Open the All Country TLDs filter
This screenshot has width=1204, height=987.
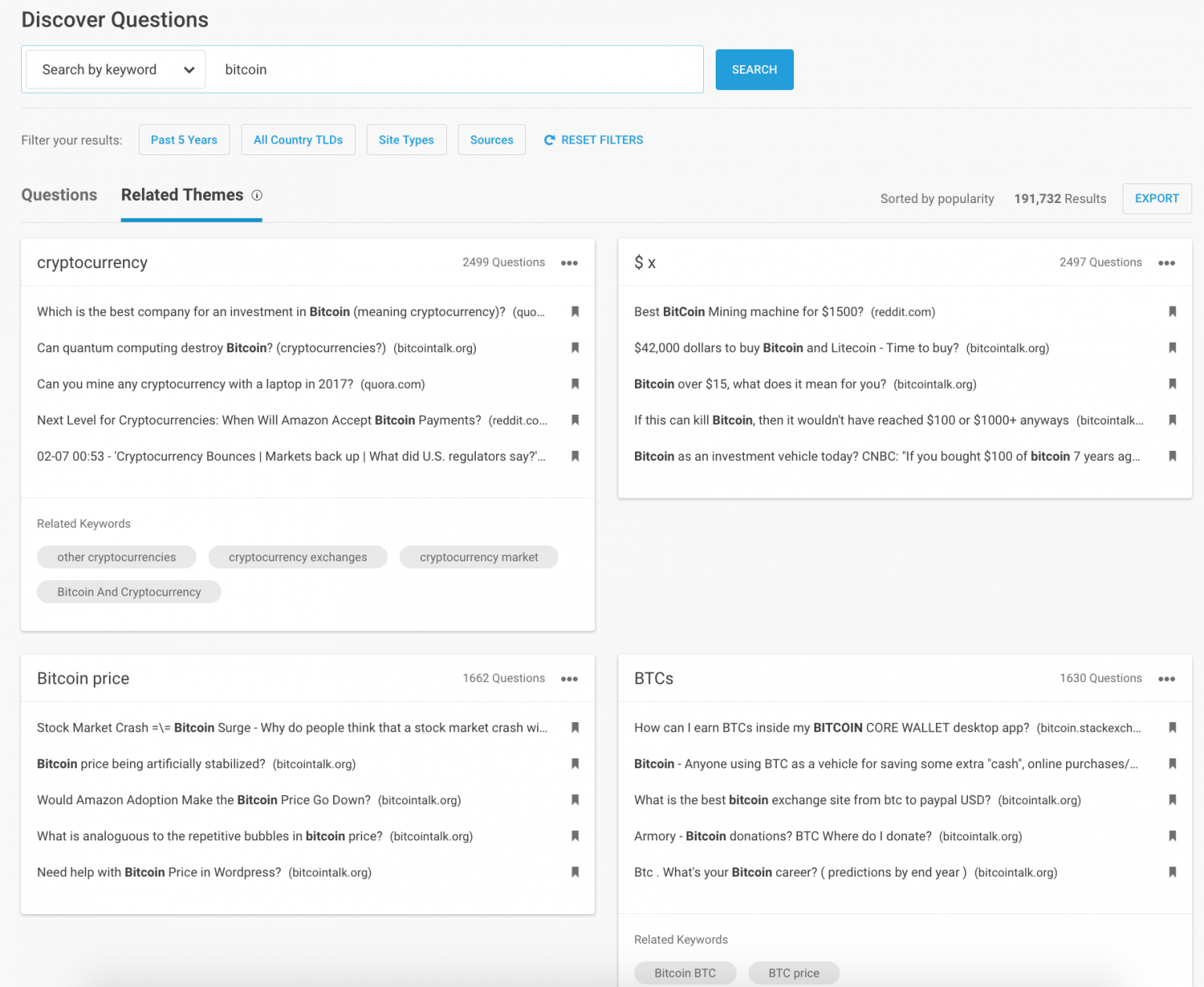298,140
